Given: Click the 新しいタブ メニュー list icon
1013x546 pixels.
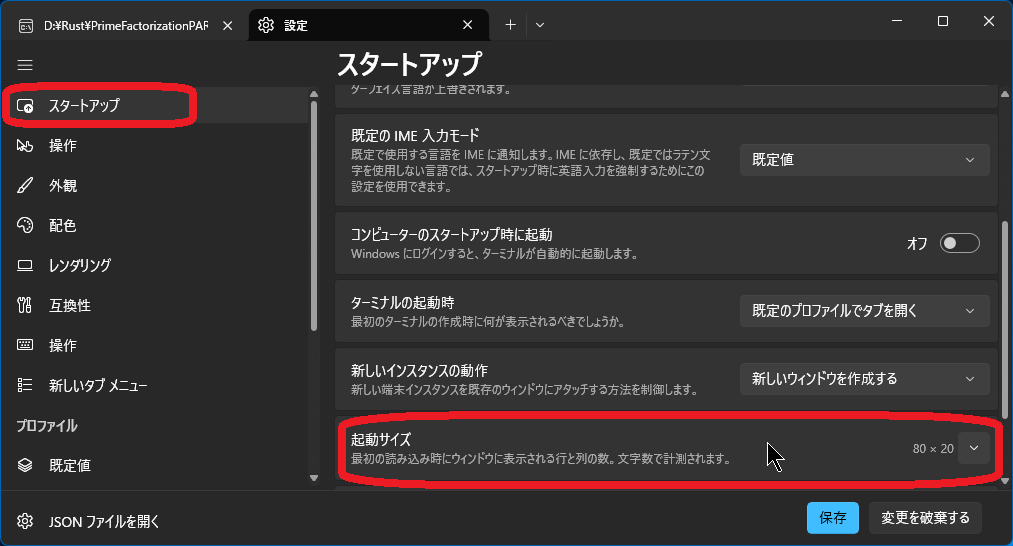Looking at the screenshot, I should click(x=26, y=386).
